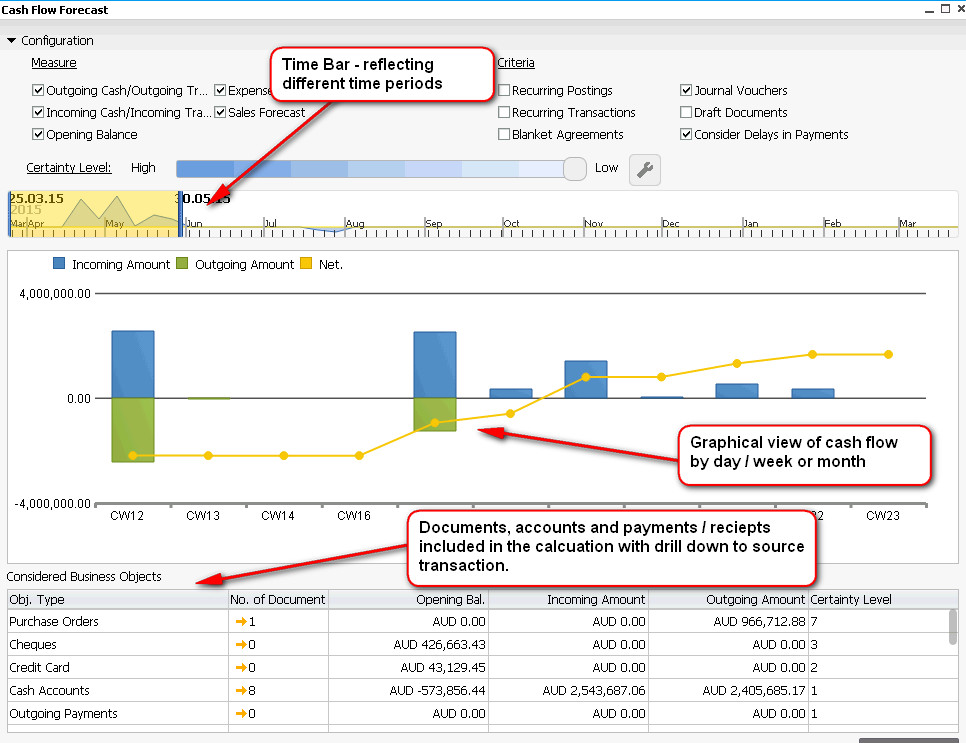Click the blue Incoming Amount legend icon
The width and height of the screenshot is (966, 743).
pyautogui.click(x=59, y=264)
